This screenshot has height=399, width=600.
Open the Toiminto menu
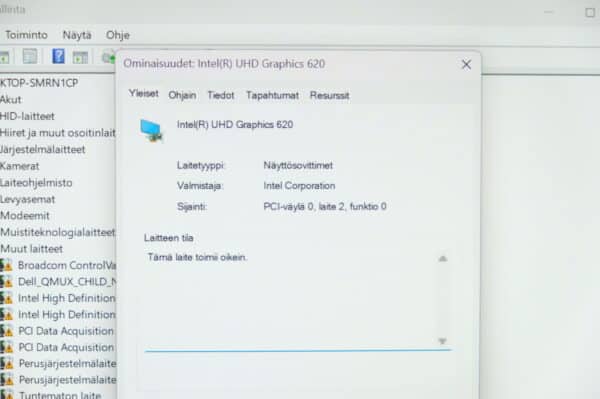[26, 35]
